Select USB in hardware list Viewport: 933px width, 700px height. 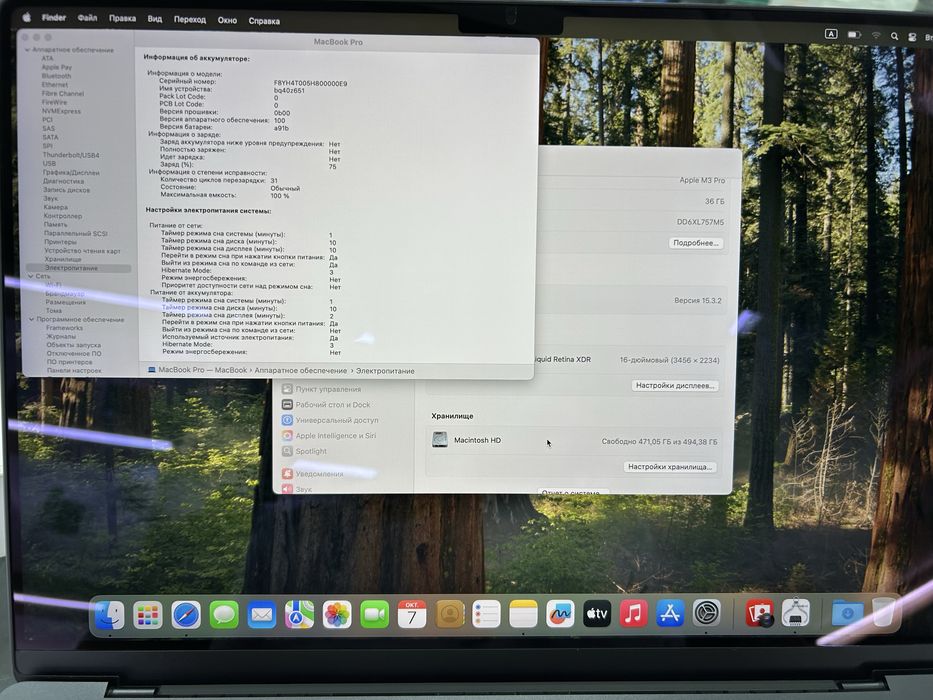point(49,164)
